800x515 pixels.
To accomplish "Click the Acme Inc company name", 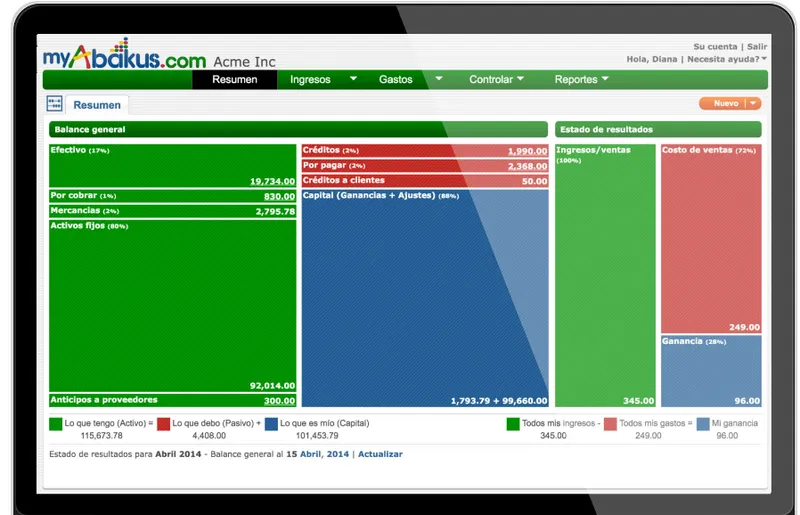I will [244, 62].
